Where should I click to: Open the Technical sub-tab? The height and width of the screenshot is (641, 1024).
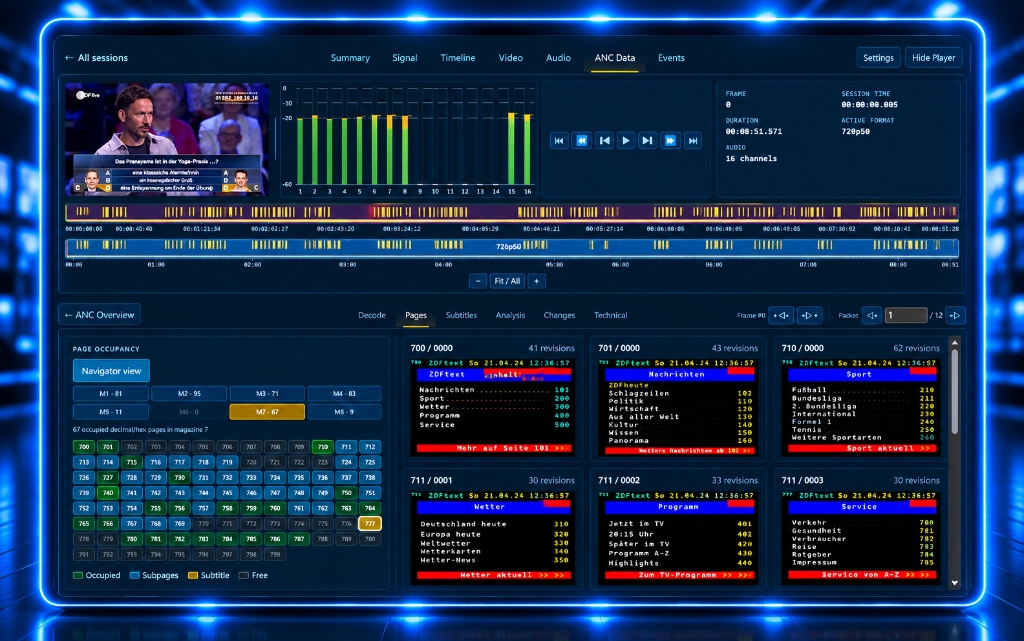611,315
